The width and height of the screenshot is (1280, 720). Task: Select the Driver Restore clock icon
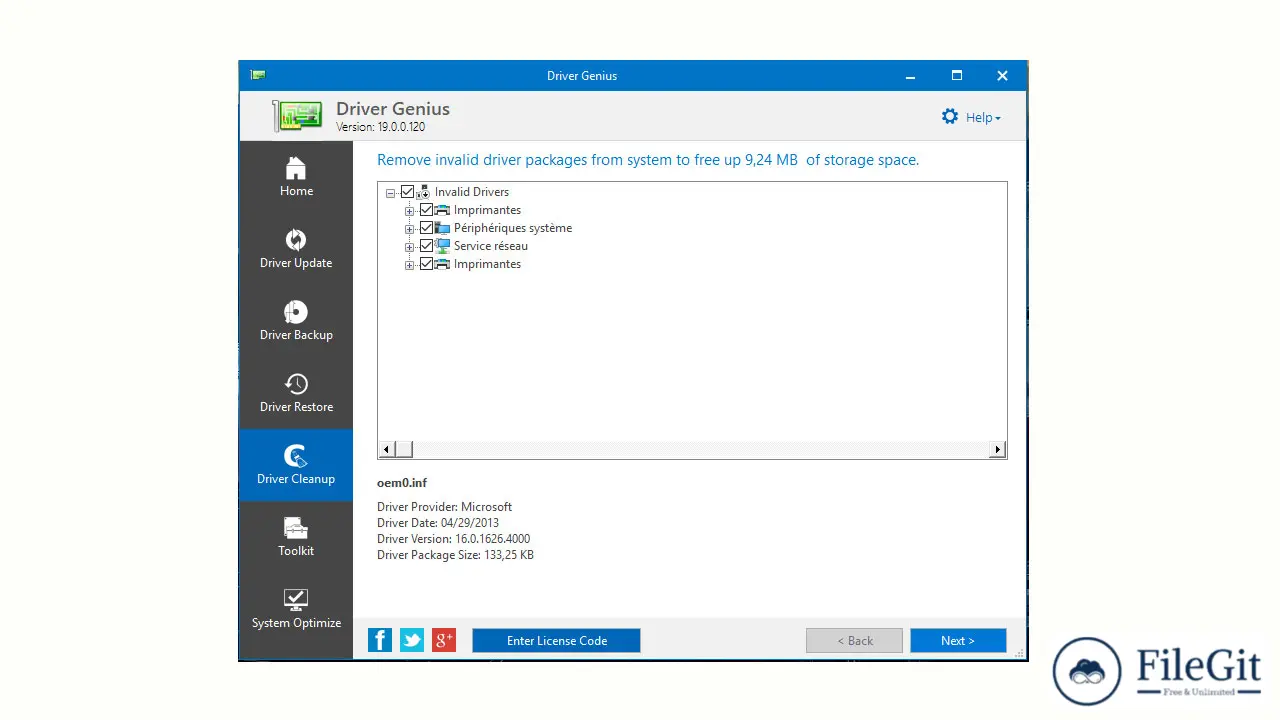296,384
